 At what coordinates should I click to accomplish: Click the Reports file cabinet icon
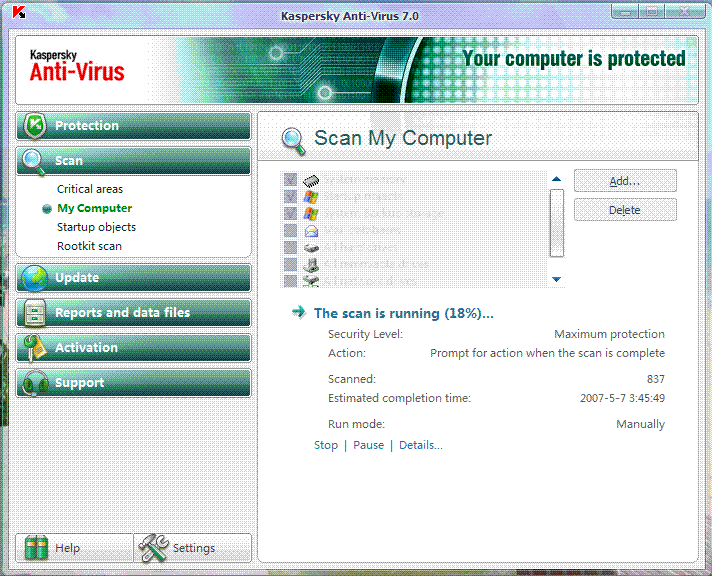tap(35, 313)
